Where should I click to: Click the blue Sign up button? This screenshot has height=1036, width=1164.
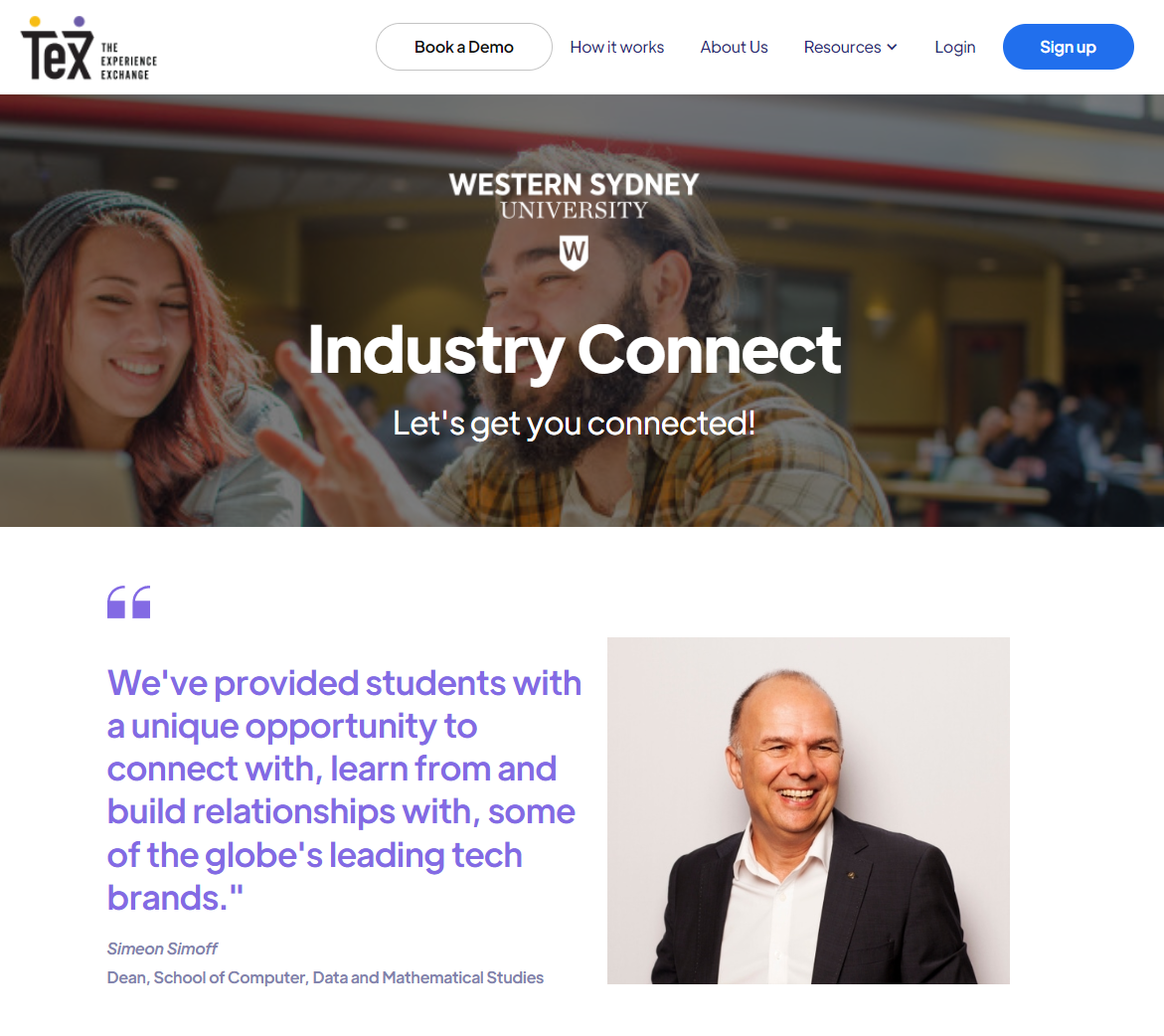(1068, 47)
